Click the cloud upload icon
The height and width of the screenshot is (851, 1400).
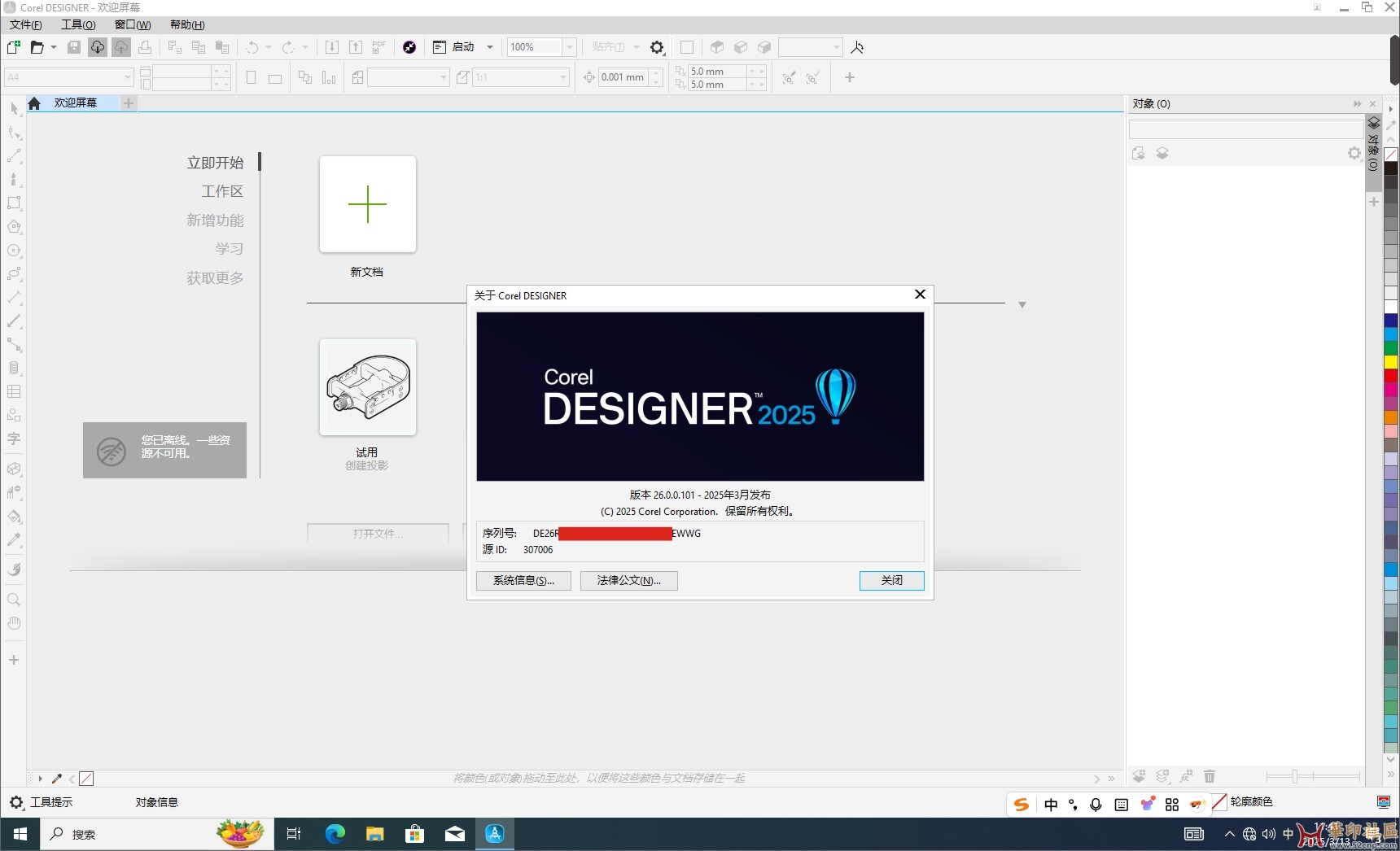121,47
